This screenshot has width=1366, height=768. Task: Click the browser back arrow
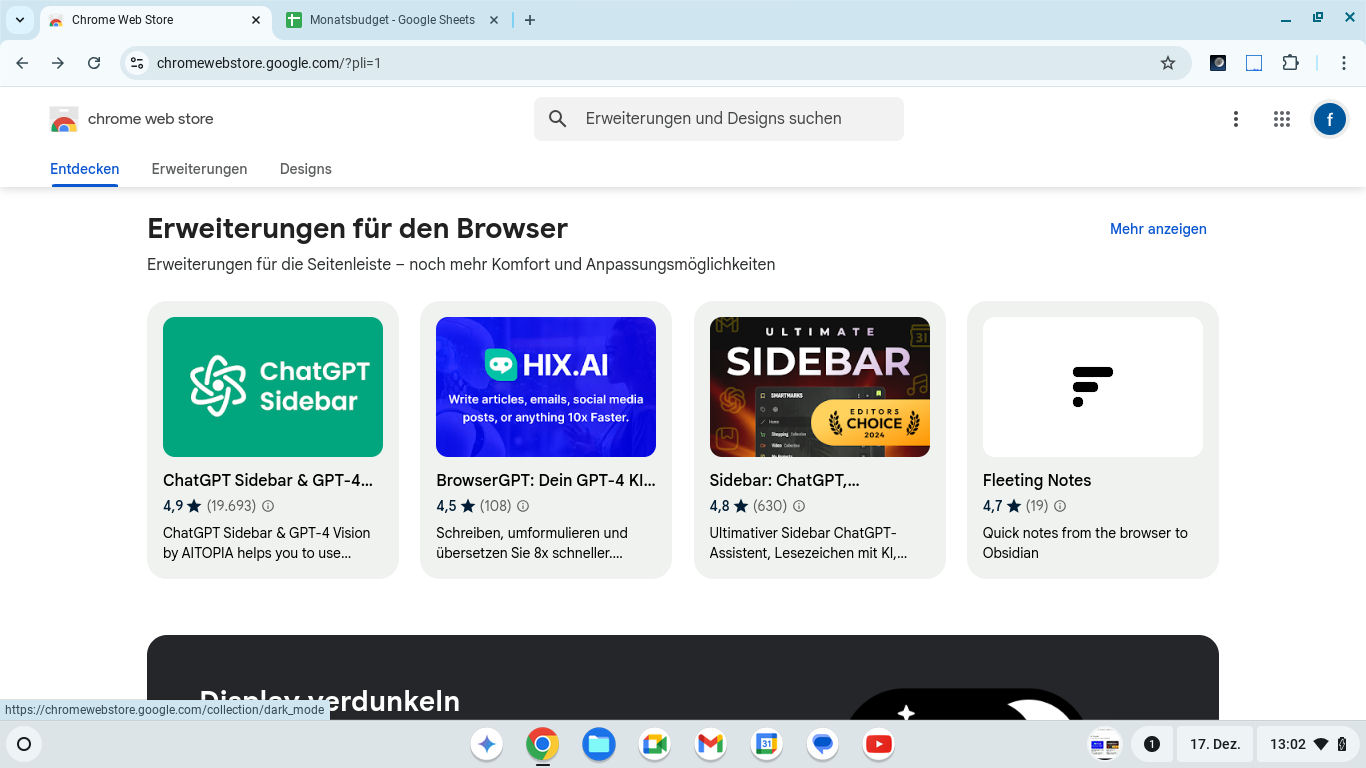[22, 63]
